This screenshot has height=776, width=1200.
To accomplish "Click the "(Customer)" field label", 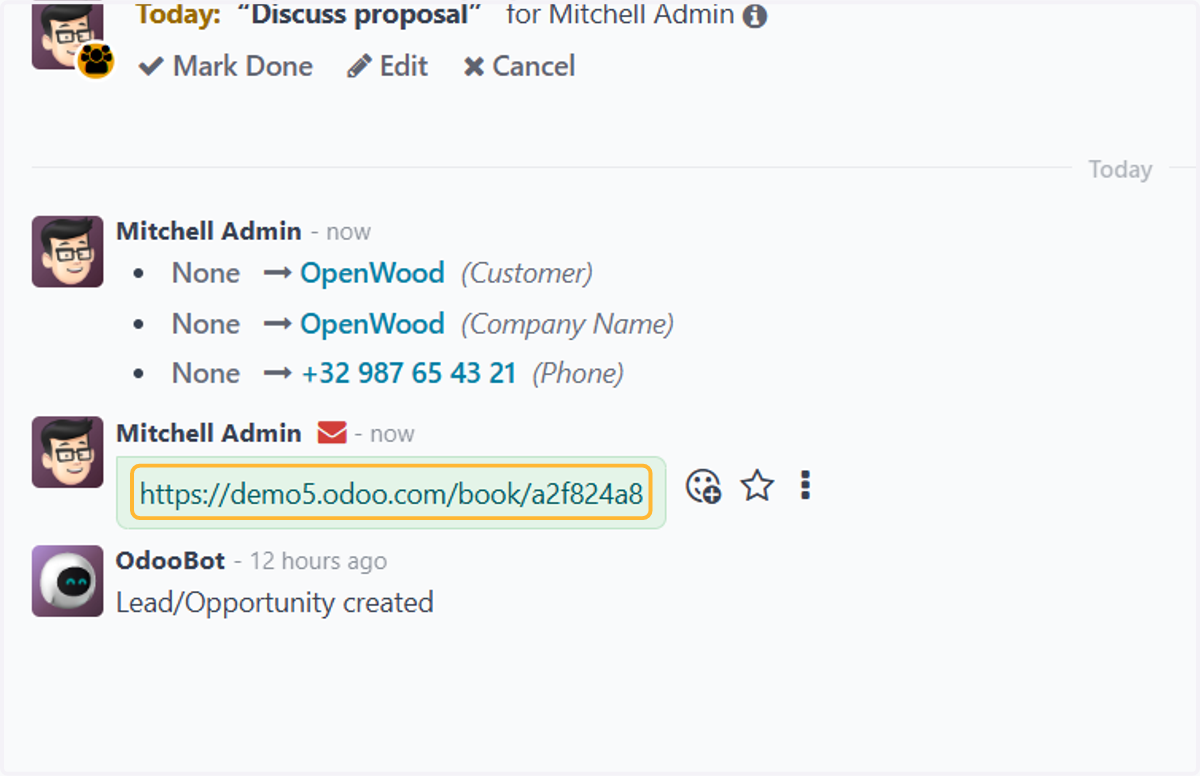I will click(x=527, y=273).
